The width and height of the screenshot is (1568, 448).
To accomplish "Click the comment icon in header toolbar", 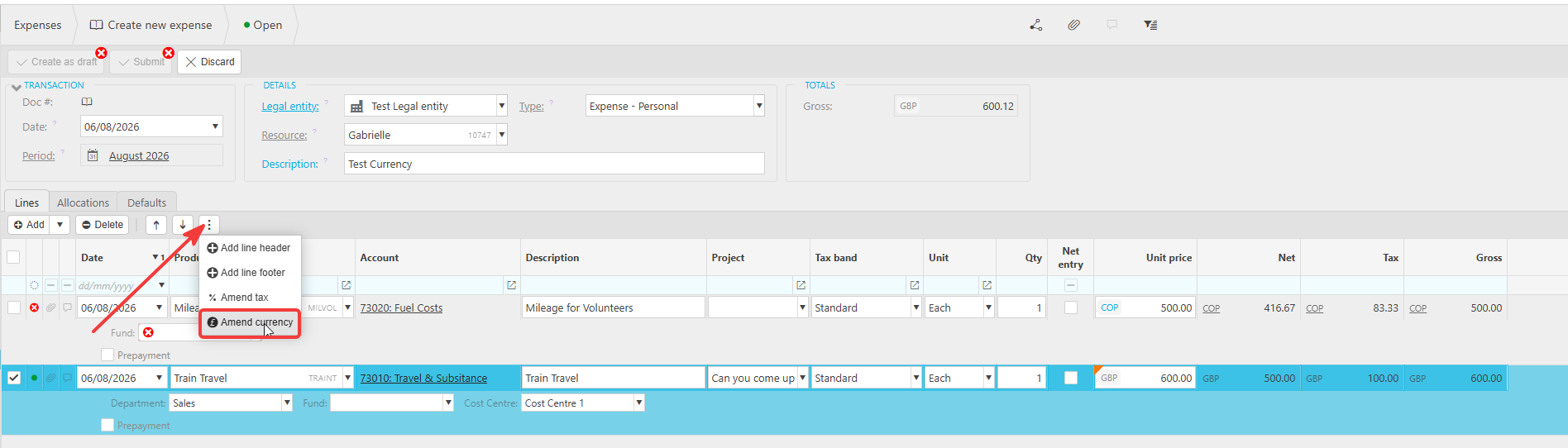I will [1111, 25].
